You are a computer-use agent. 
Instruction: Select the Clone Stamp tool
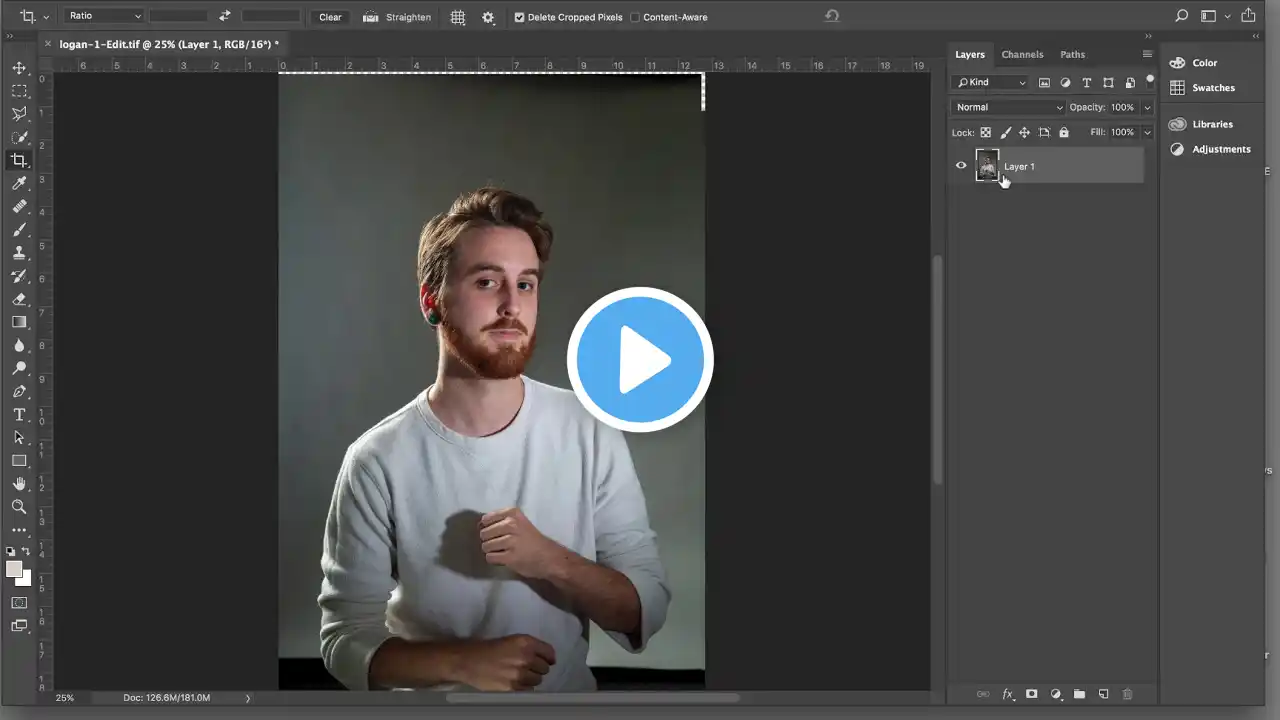19,253
